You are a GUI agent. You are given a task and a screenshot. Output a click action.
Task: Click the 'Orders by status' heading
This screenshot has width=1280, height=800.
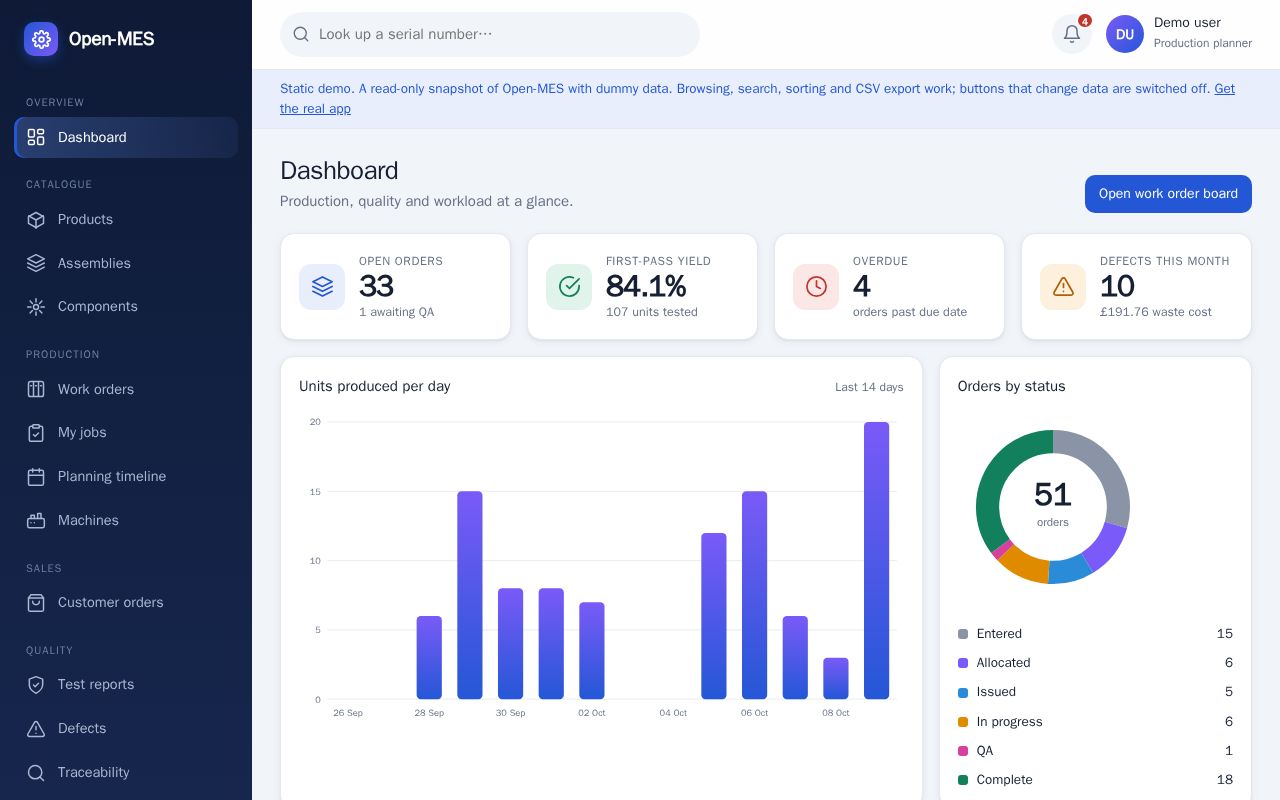pyautogui.click(x=1011, y=386)
